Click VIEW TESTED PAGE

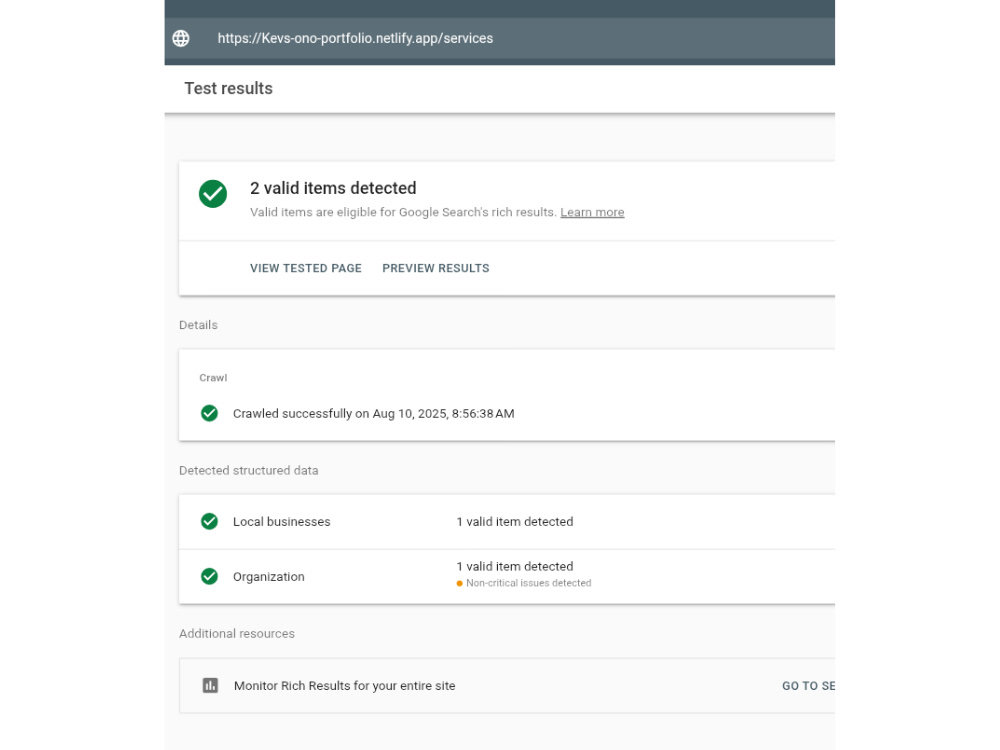click(x=305, y=268)
